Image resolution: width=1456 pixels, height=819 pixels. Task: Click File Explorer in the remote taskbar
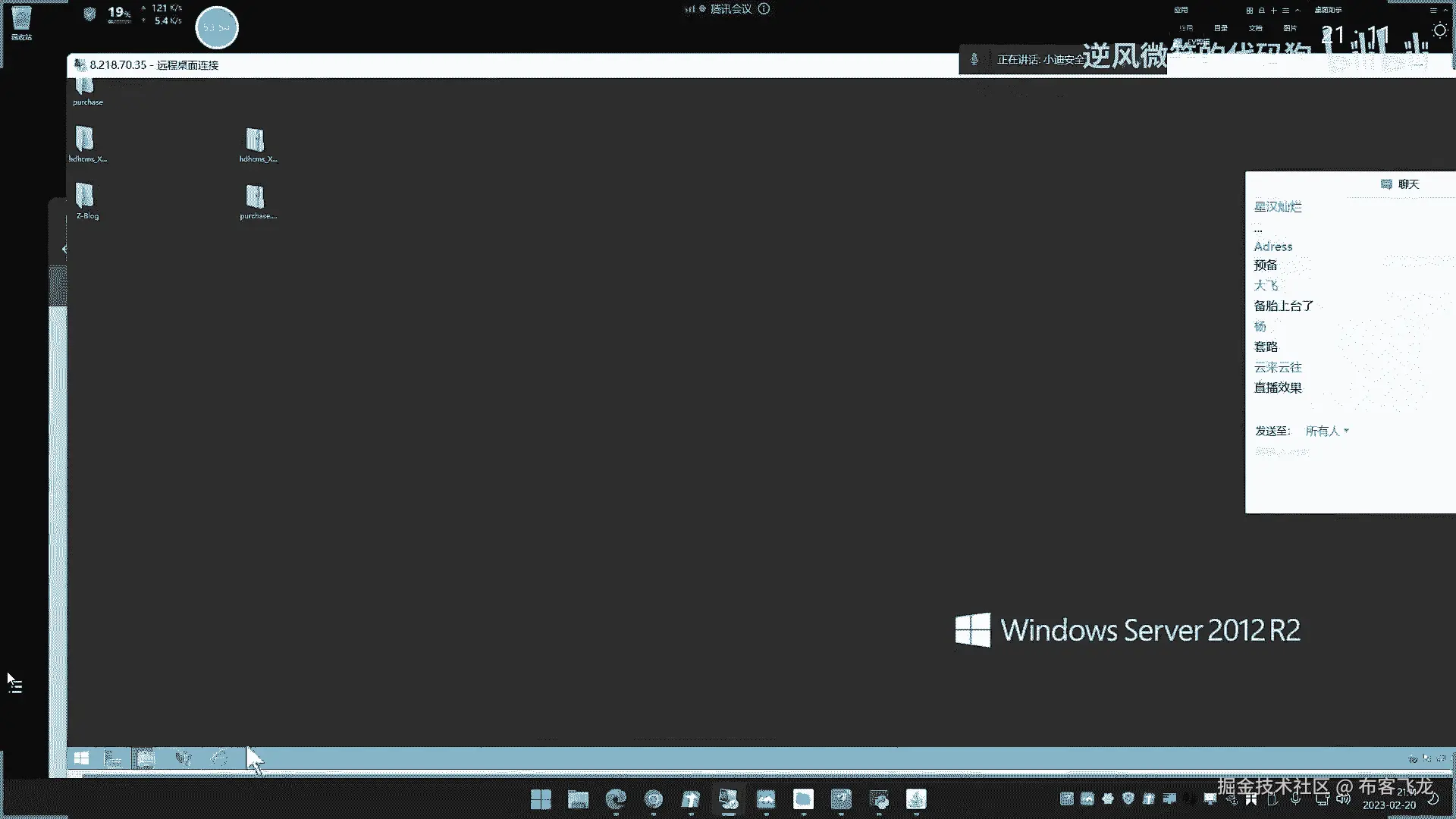[x=146, y=758]
